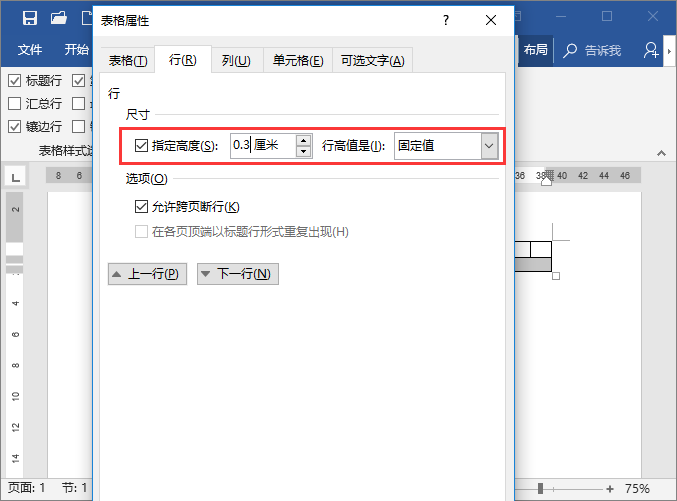Click the help question mark icon
Image resolution: width=677 pixels, height=501 pixels.
point(446,20)
